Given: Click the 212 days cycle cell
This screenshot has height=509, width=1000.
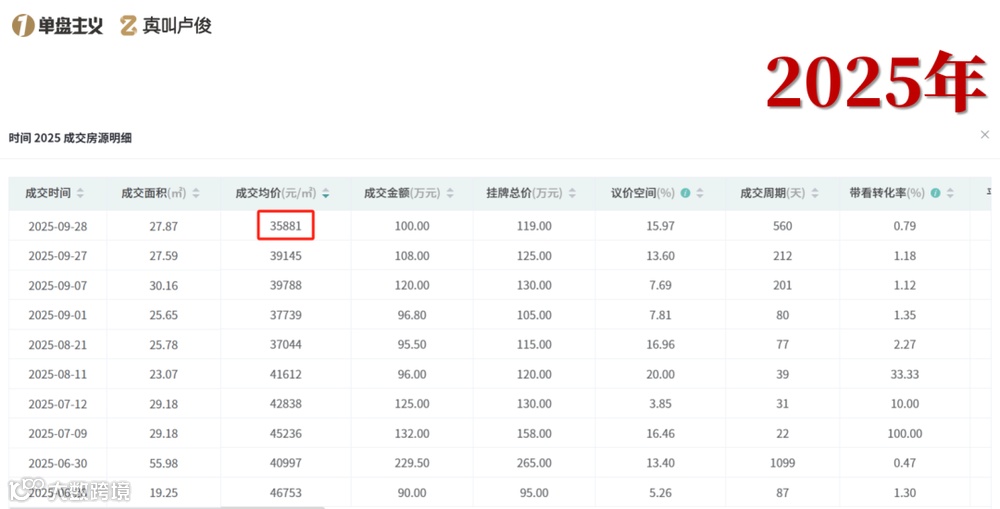Looking at the screenshot, I should [783, 256].
